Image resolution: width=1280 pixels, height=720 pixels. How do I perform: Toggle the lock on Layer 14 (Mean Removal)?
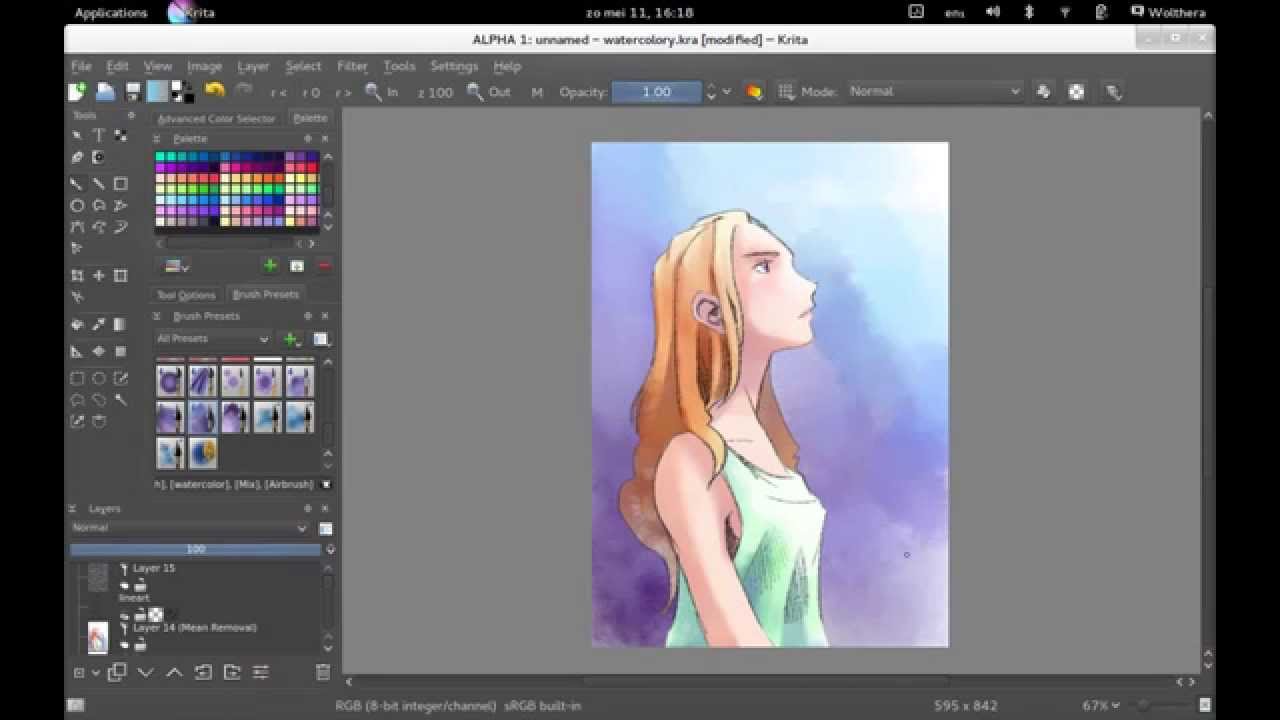(x=140, y=643)
